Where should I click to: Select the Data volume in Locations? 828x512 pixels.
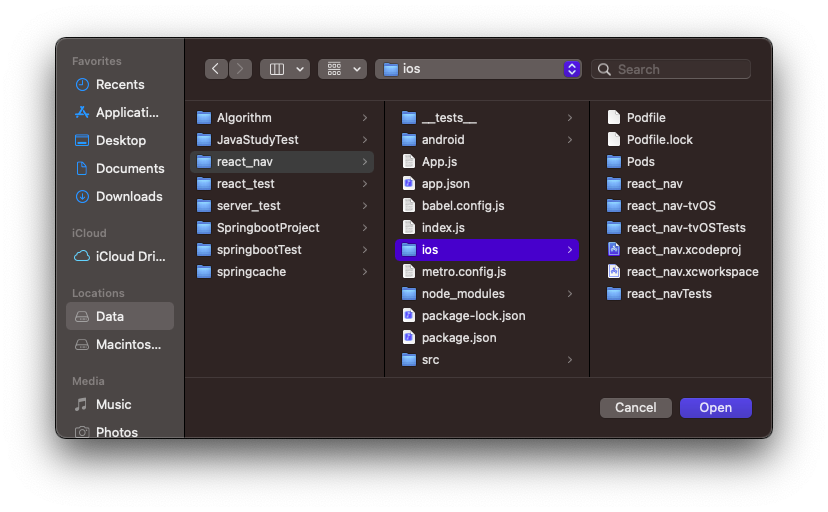pos(120,316)
